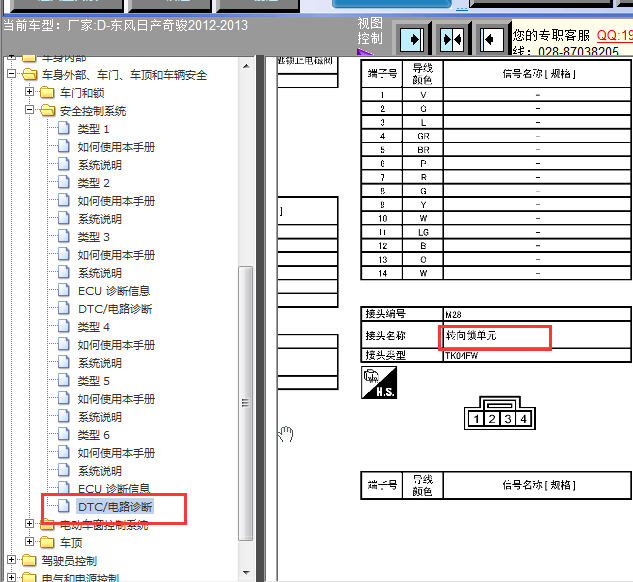Click wire color GR in terminal 4 row
This screenshot has width=633, height=582.
(423, 136)
